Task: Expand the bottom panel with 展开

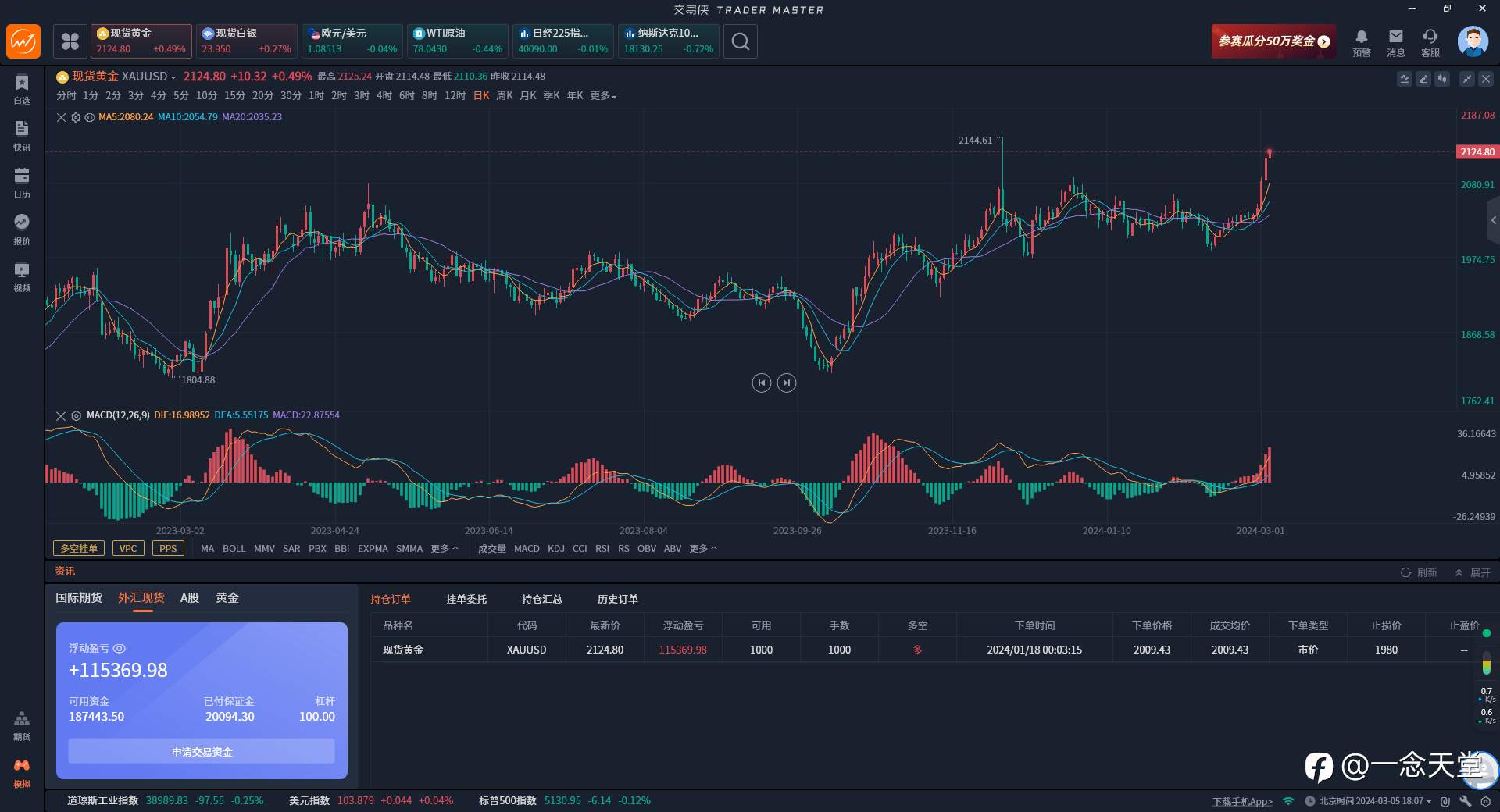Action: click(1473, 572)
